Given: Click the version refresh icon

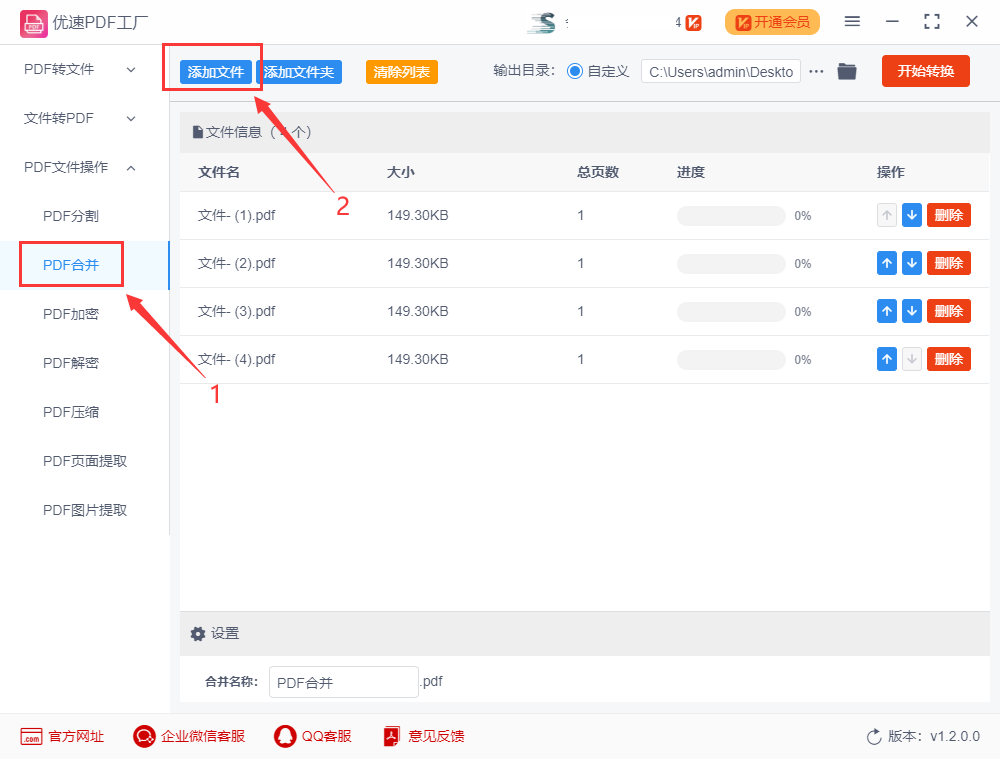Looking at the screenshot, I should pos(874,737).
